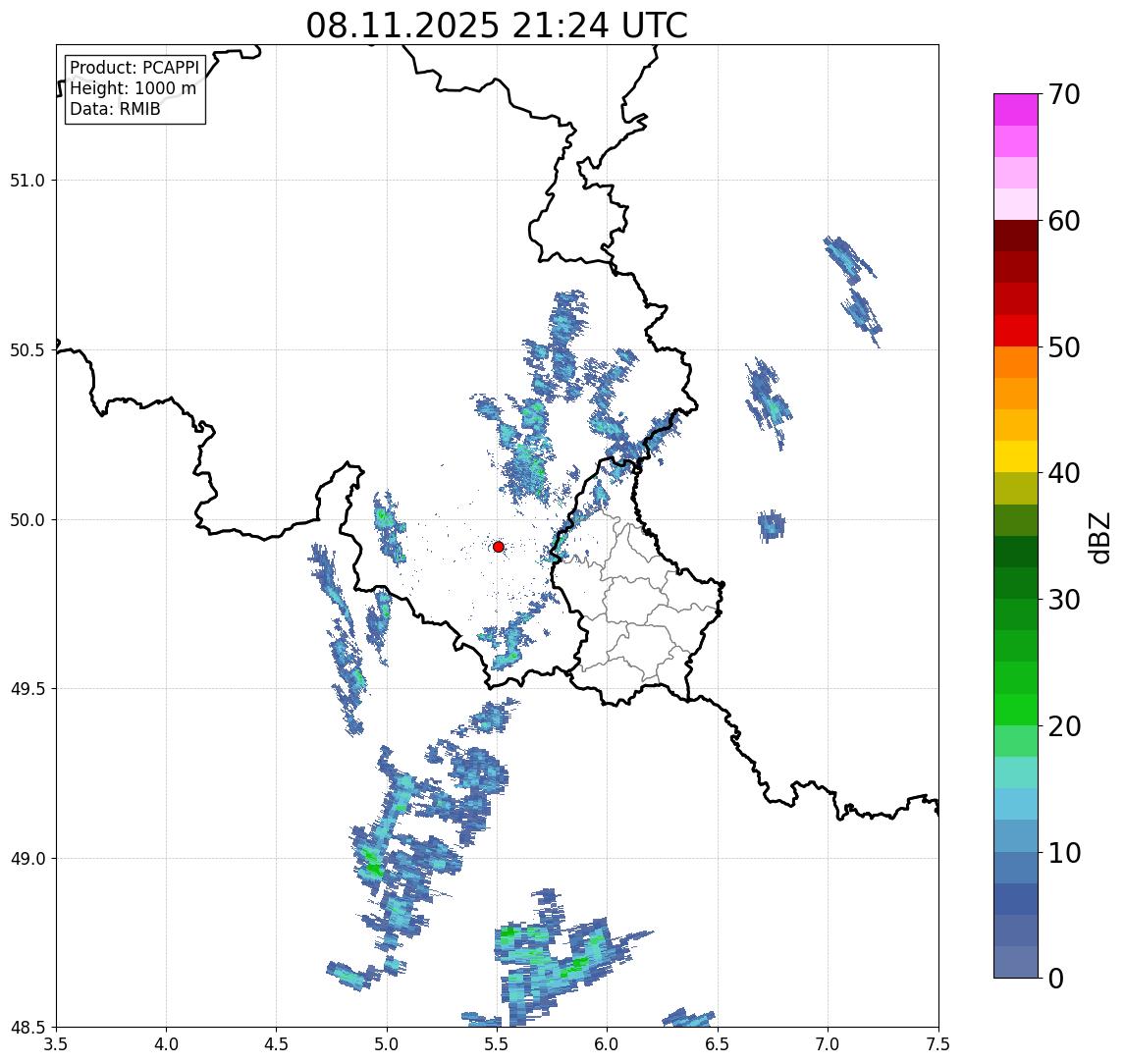Click the 'dBZ' colorbar label

click(1099, 537)
